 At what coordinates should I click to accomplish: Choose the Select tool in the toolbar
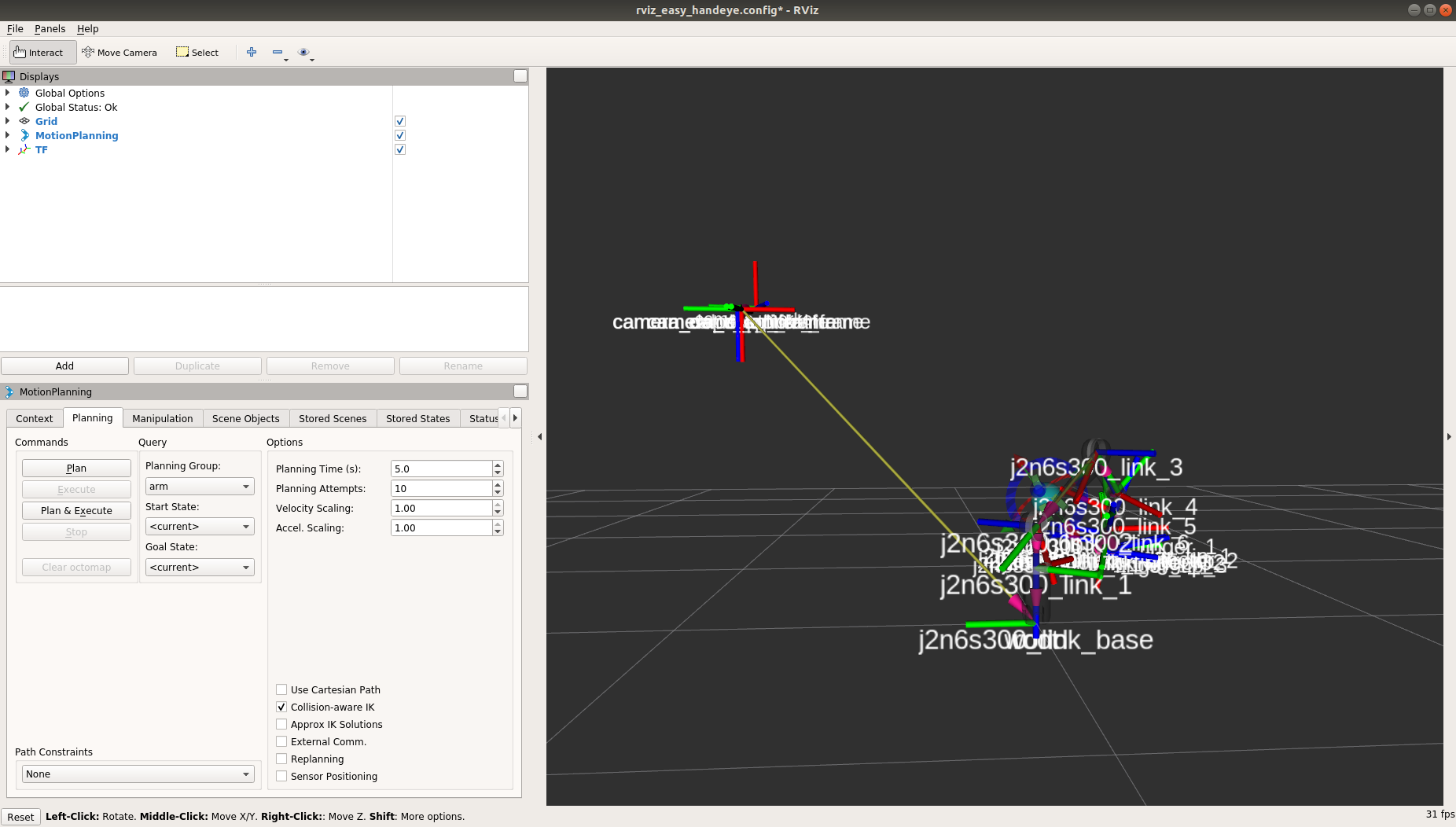pos(197,52)
